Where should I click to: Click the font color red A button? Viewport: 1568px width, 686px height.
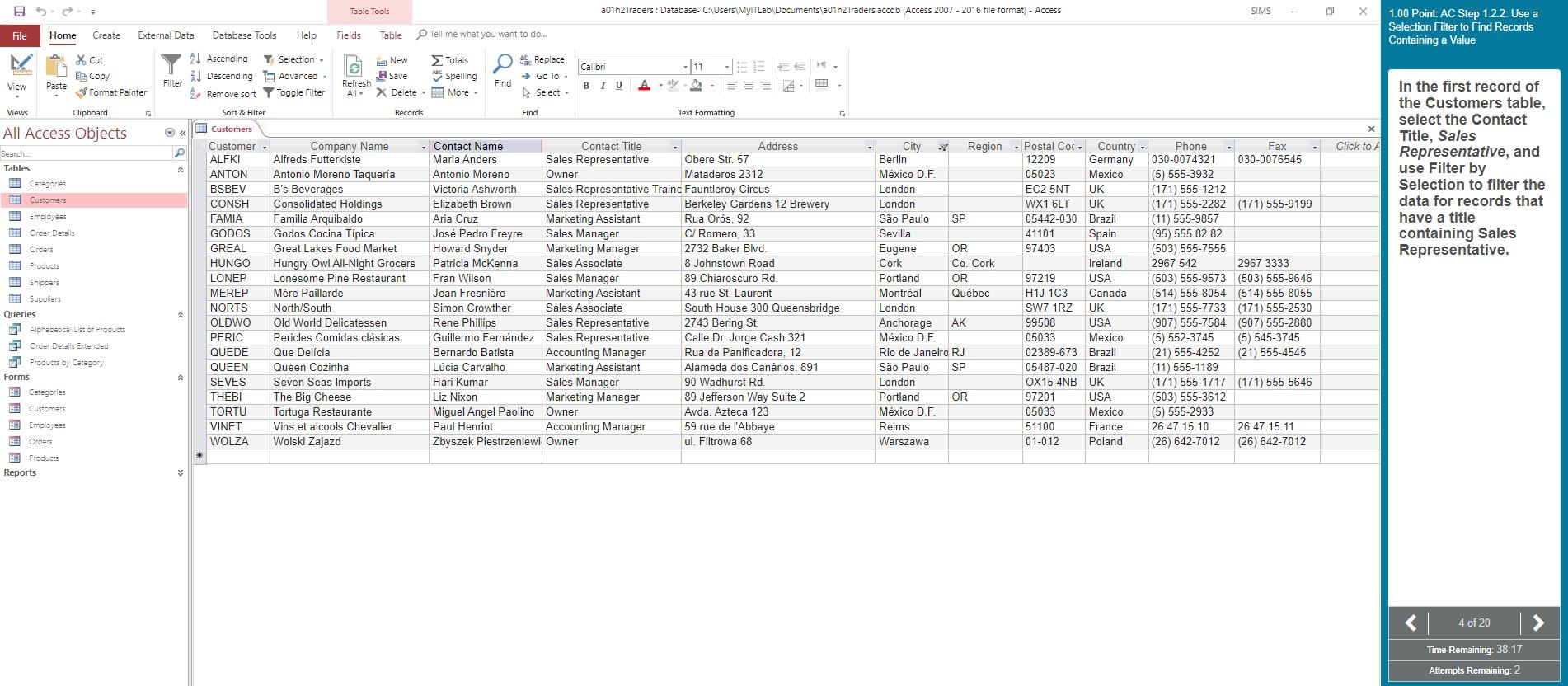[x=645, y=85]
